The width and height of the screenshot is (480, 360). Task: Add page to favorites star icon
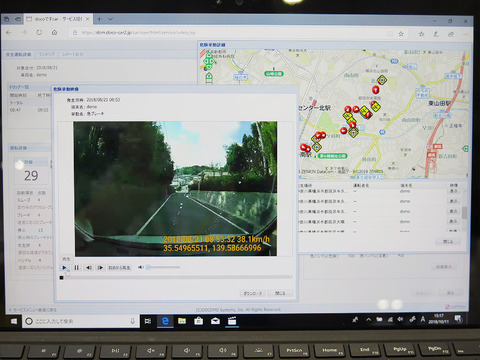(x=401, y=34)
